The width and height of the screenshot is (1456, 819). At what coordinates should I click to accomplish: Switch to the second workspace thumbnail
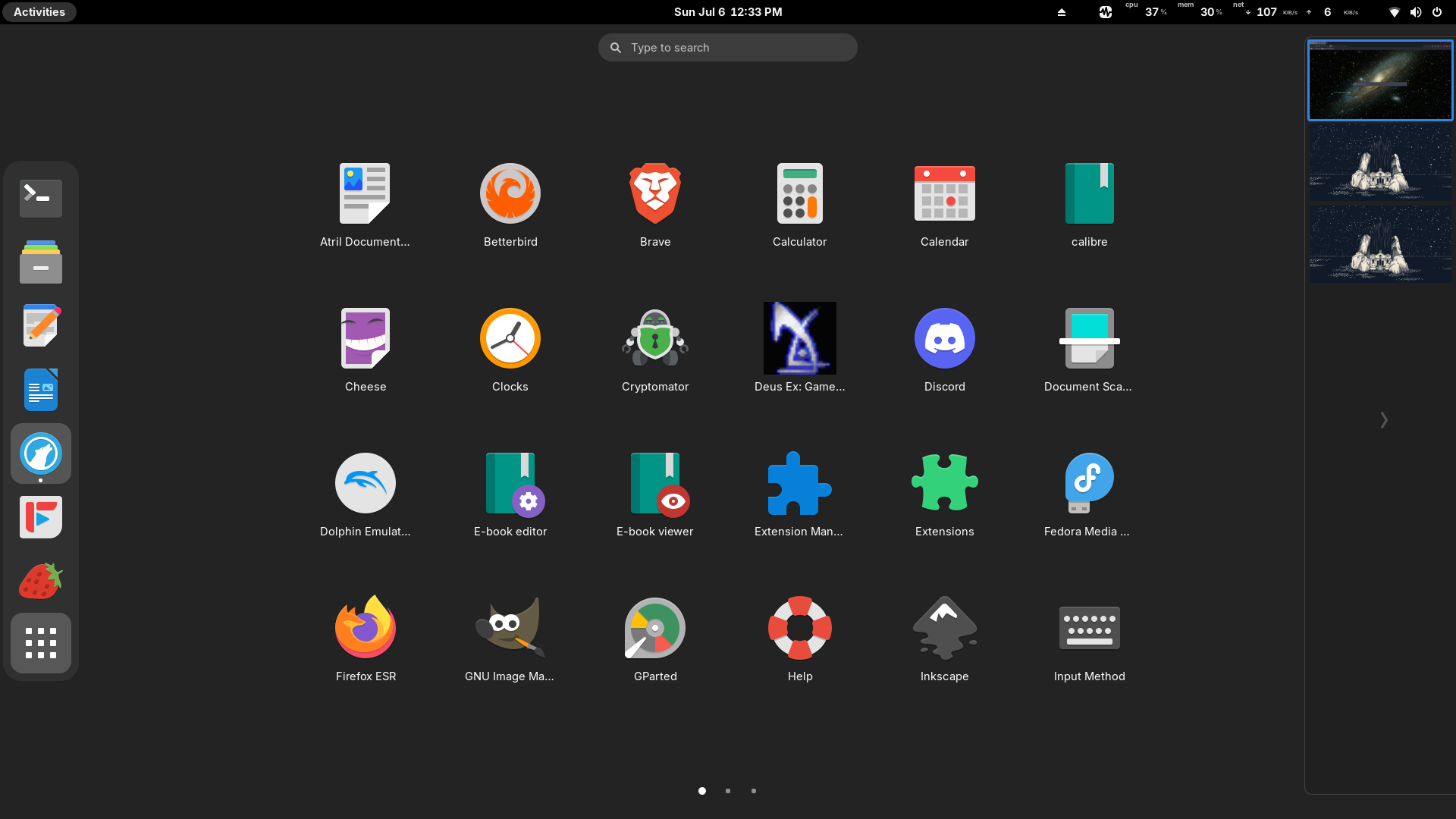[x=1380, y=162]
